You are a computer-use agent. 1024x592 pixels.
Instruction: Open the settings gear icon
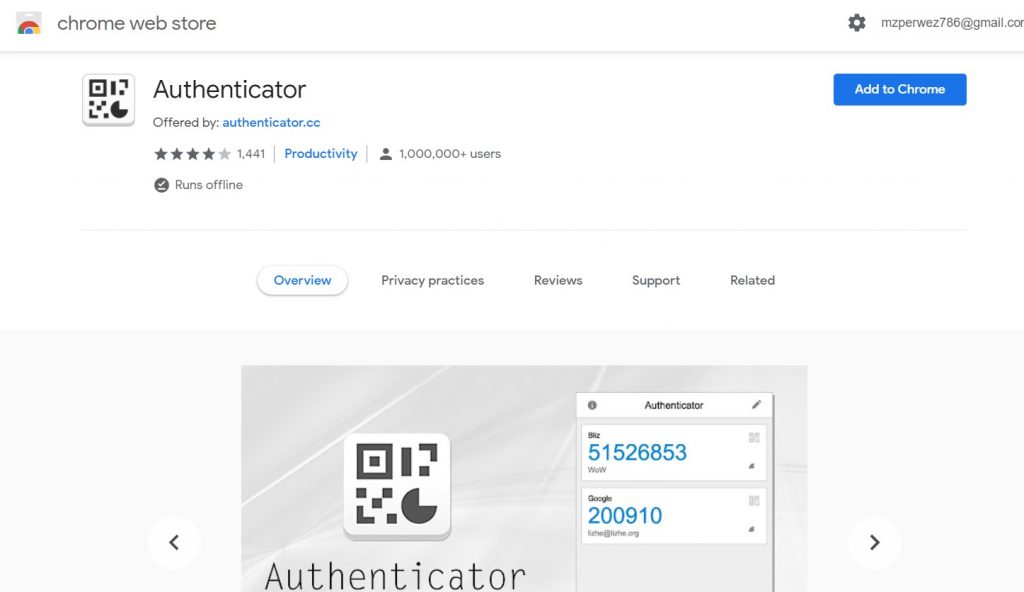point(856,23)
